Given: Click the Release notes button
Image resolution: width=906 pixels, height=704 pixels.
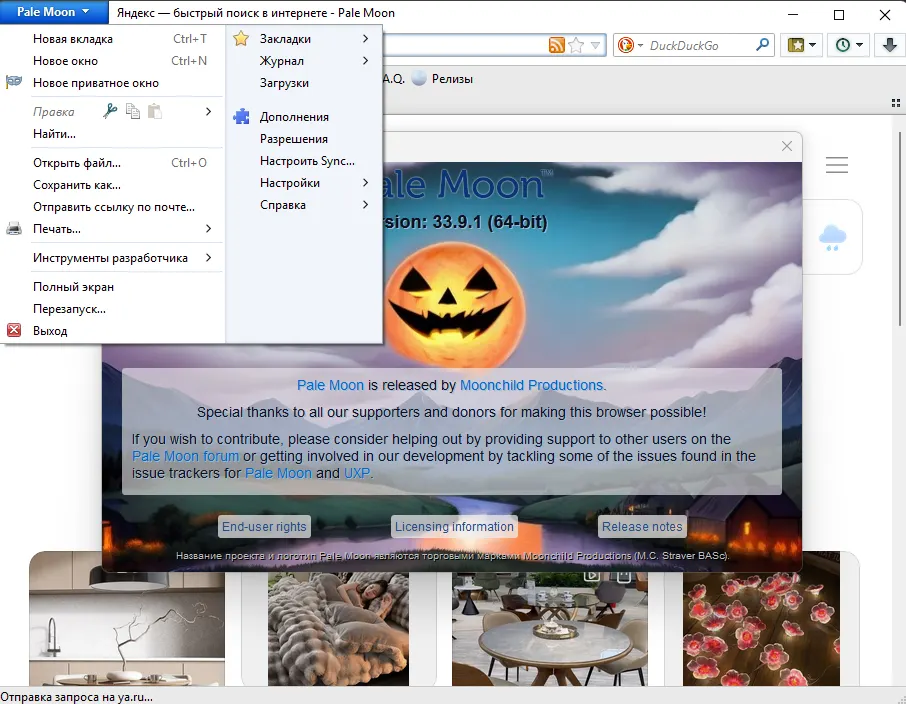Looking at the screenshot, I should (x=642, y=527).
